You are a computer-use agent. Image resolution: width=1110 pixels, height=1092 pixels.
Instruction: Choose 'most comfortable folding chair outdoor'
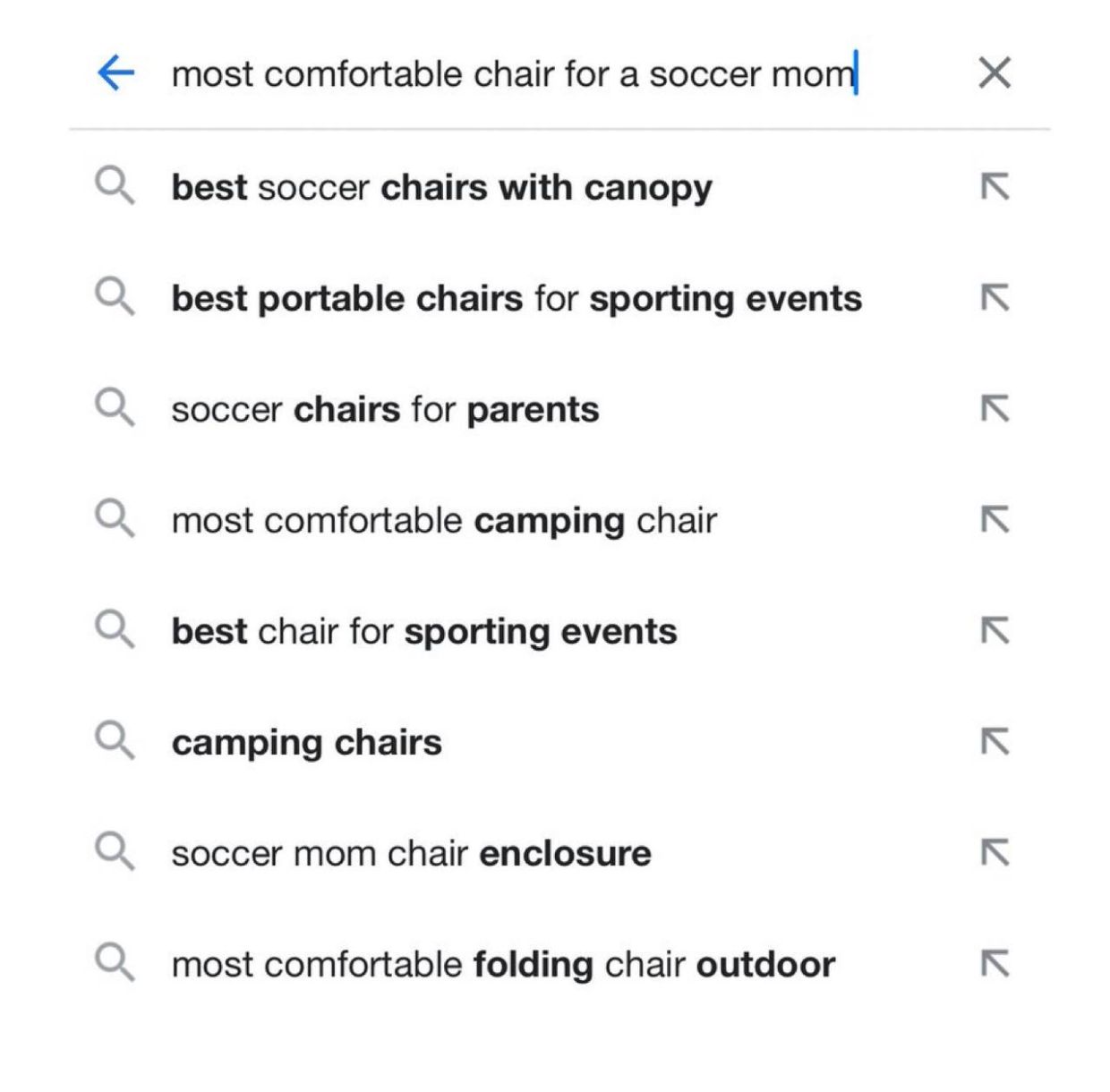[503, 964]
